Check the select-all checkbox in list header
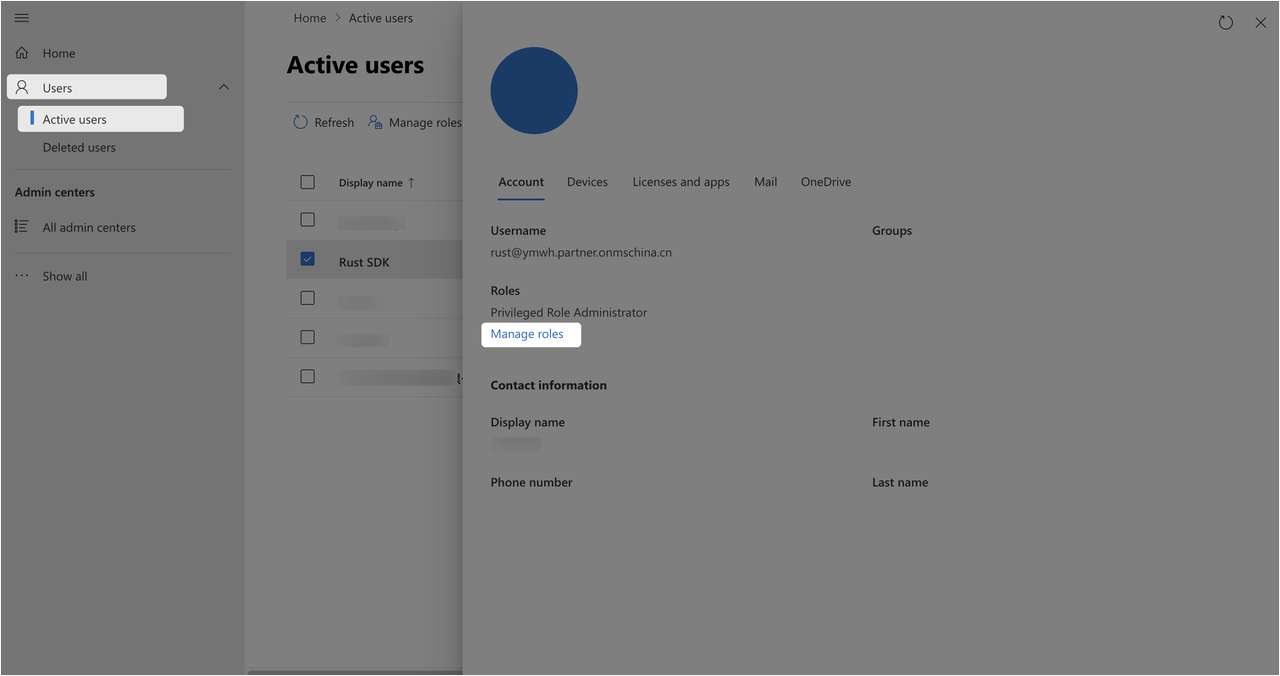Viewport: 1280px width, 676px height. coord(307,182)
